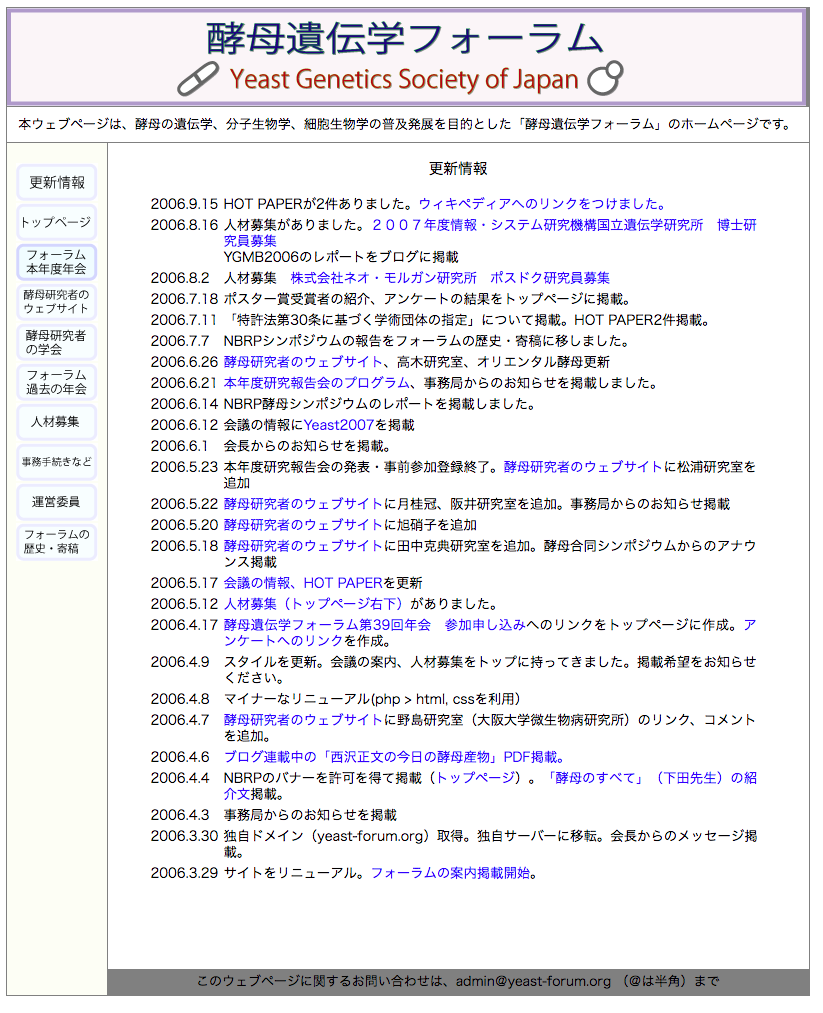Open 酵母研究者の学会 sidebar button
The image size is (823, 1013).
57,342
